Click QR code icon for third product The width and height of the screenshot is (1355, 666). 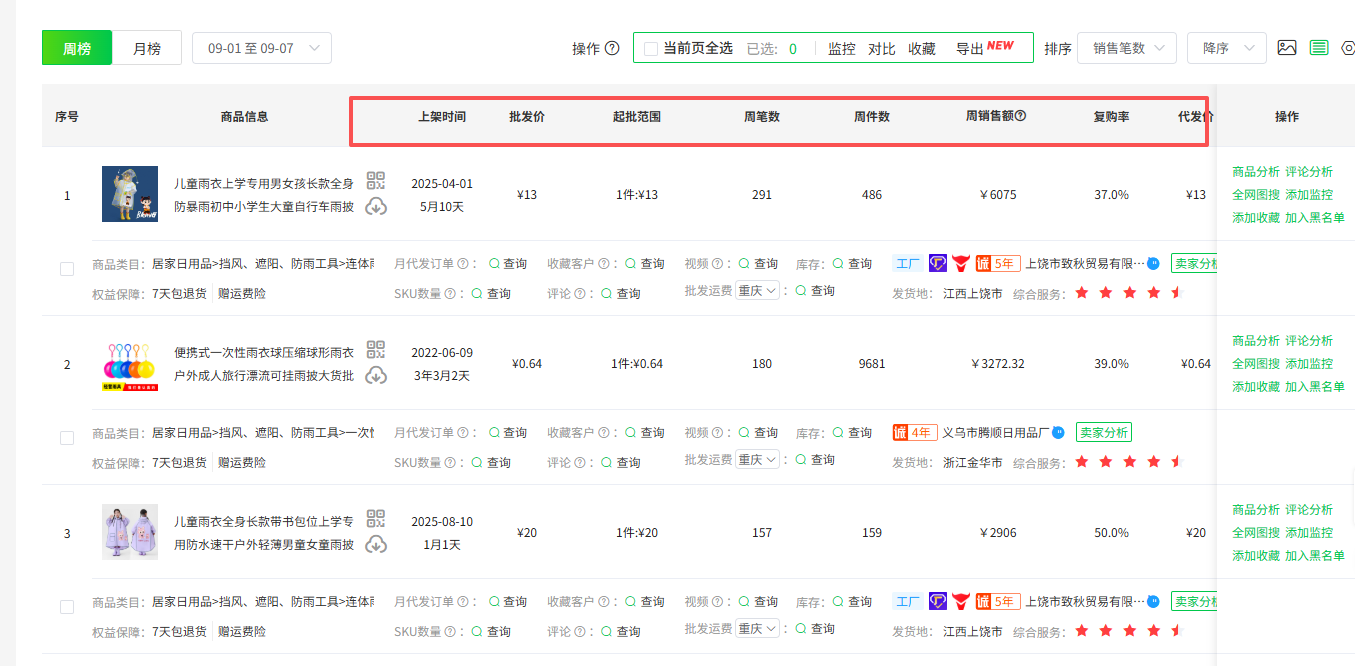(376, 519)
